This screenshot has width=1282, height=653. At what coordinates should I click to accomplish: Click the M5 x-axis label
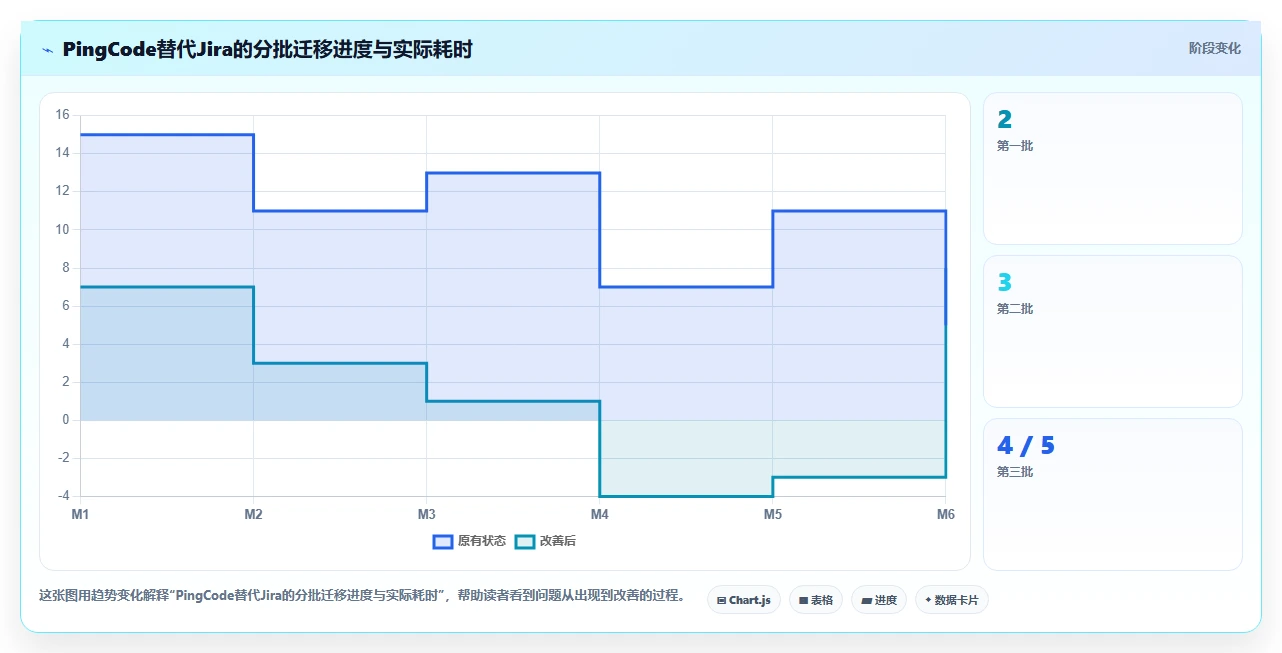point(772,514)
